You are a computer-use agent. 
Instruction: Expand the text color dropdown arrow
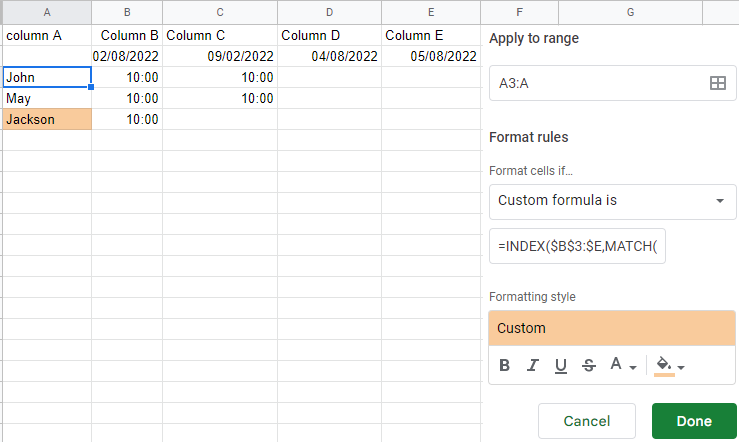[633, 367]
